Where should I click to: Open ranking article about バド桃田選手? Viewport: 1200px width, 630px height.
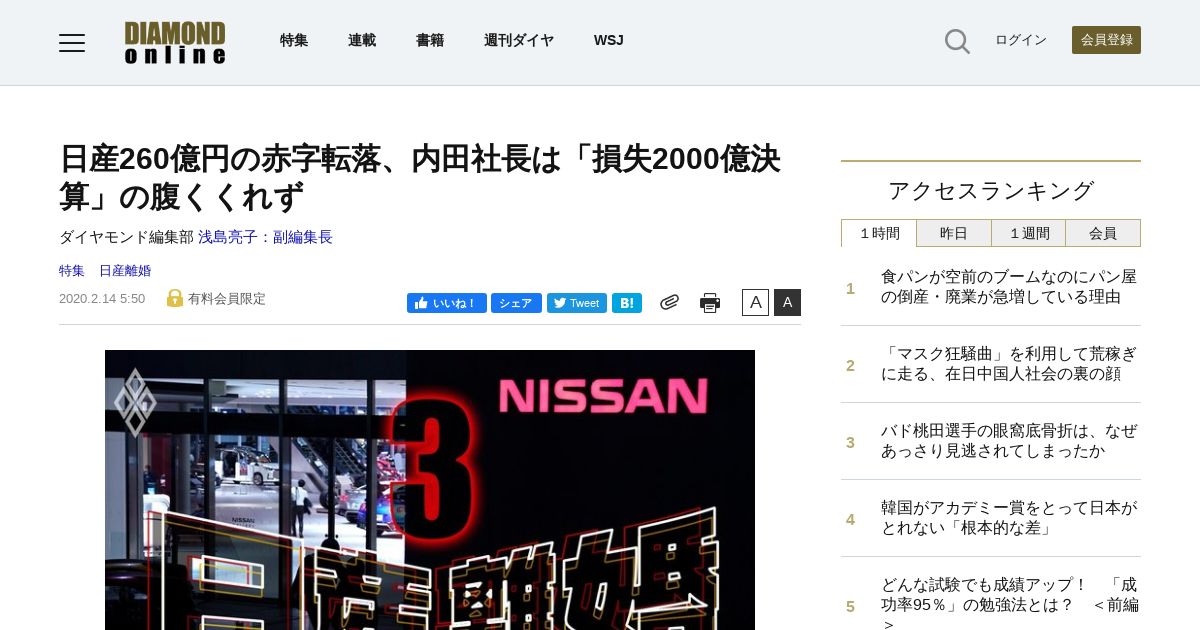click(1009, 441)
